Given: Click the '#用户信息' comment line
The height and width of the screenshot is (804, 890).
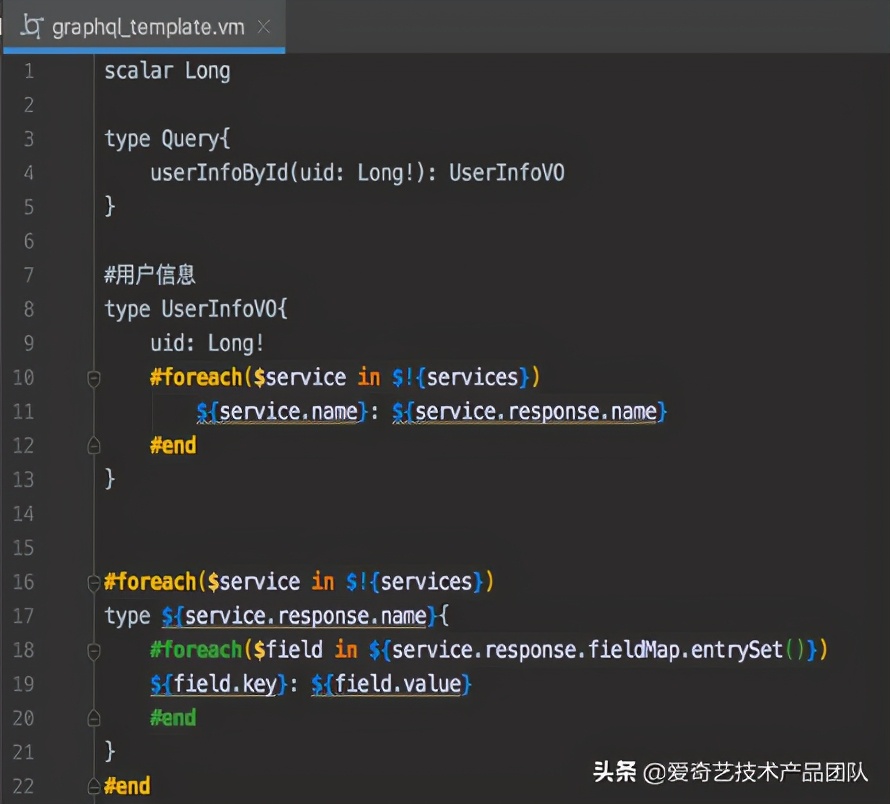Looking at the screenshot, I should (150, 275).
